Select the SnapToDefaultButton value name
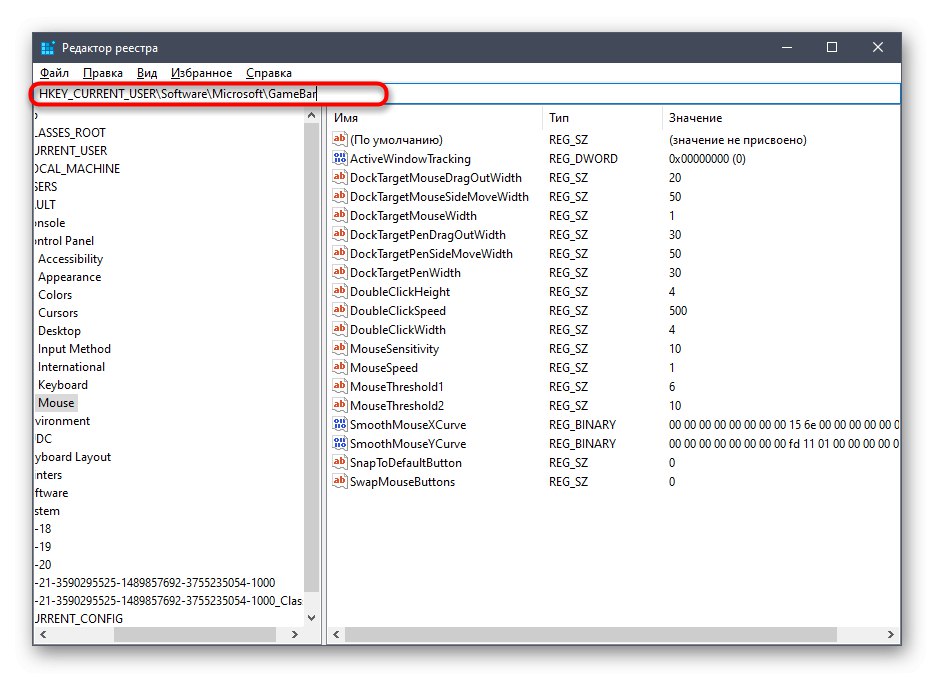This screenshot has height=678, width=934. 406,463
